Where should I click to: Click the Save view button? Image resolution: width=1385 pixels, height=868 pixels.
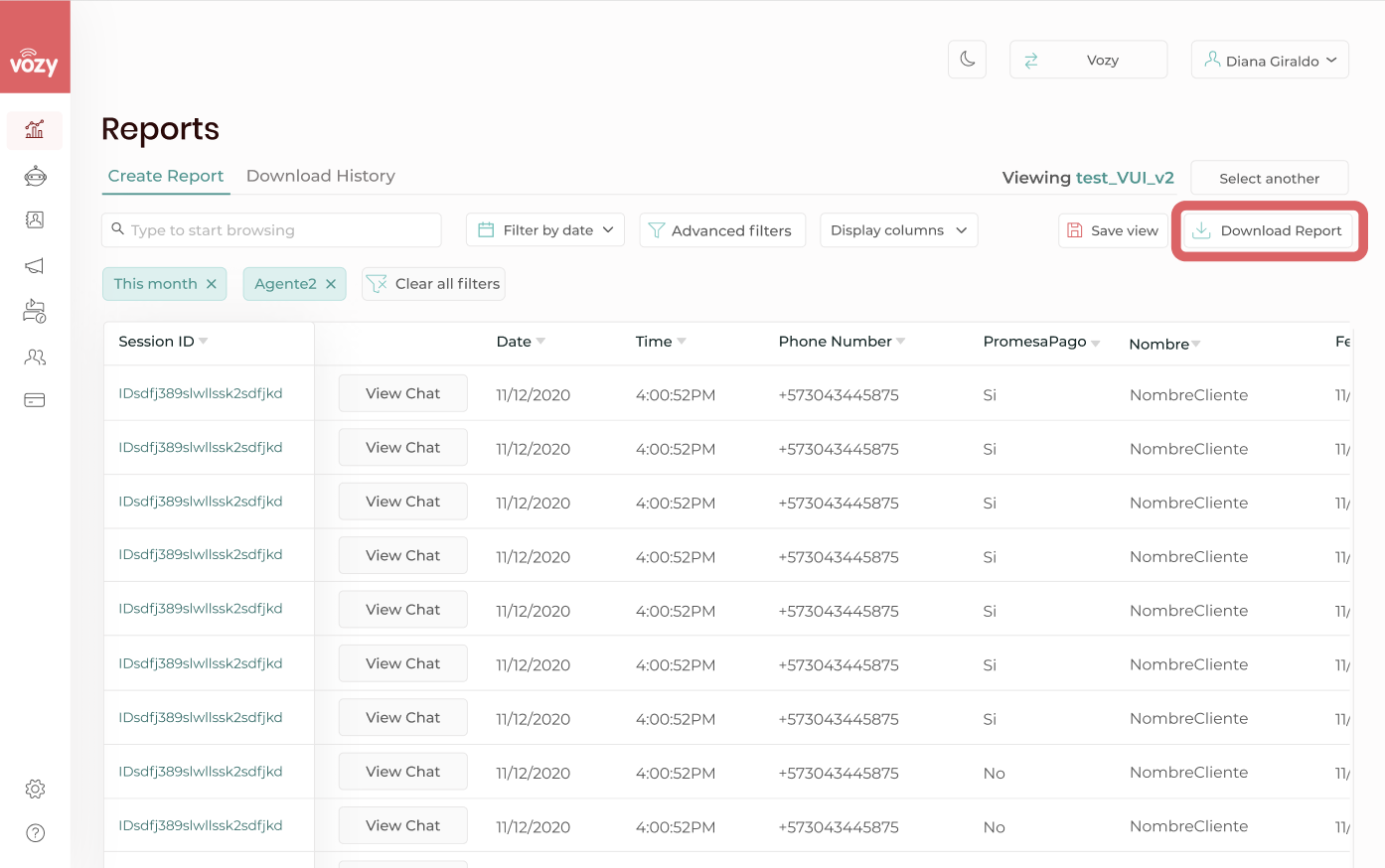pyautogui.click(x=1113, y=230)
